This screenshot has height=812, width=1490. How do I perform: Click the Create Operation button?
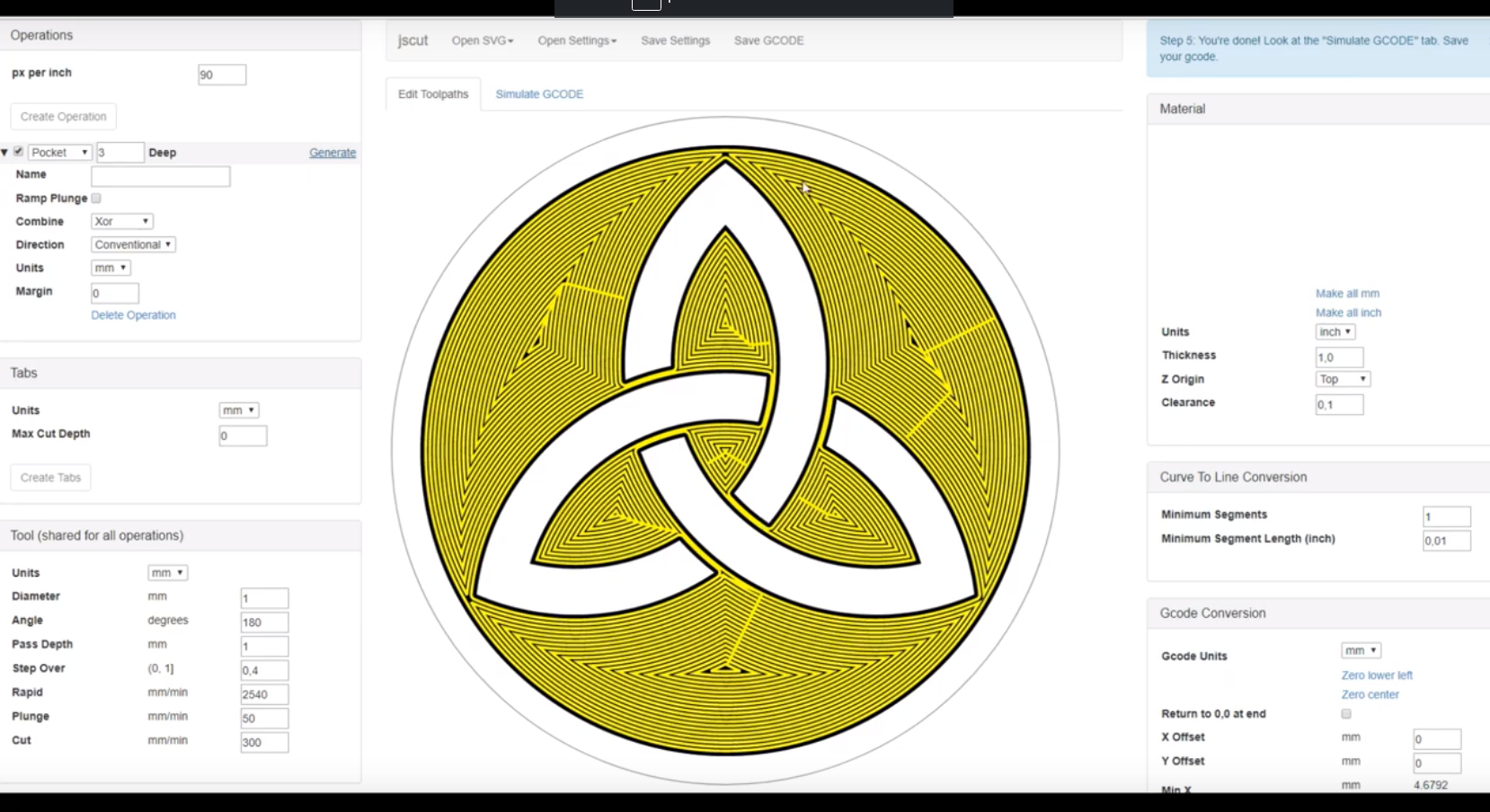point(64,117)
